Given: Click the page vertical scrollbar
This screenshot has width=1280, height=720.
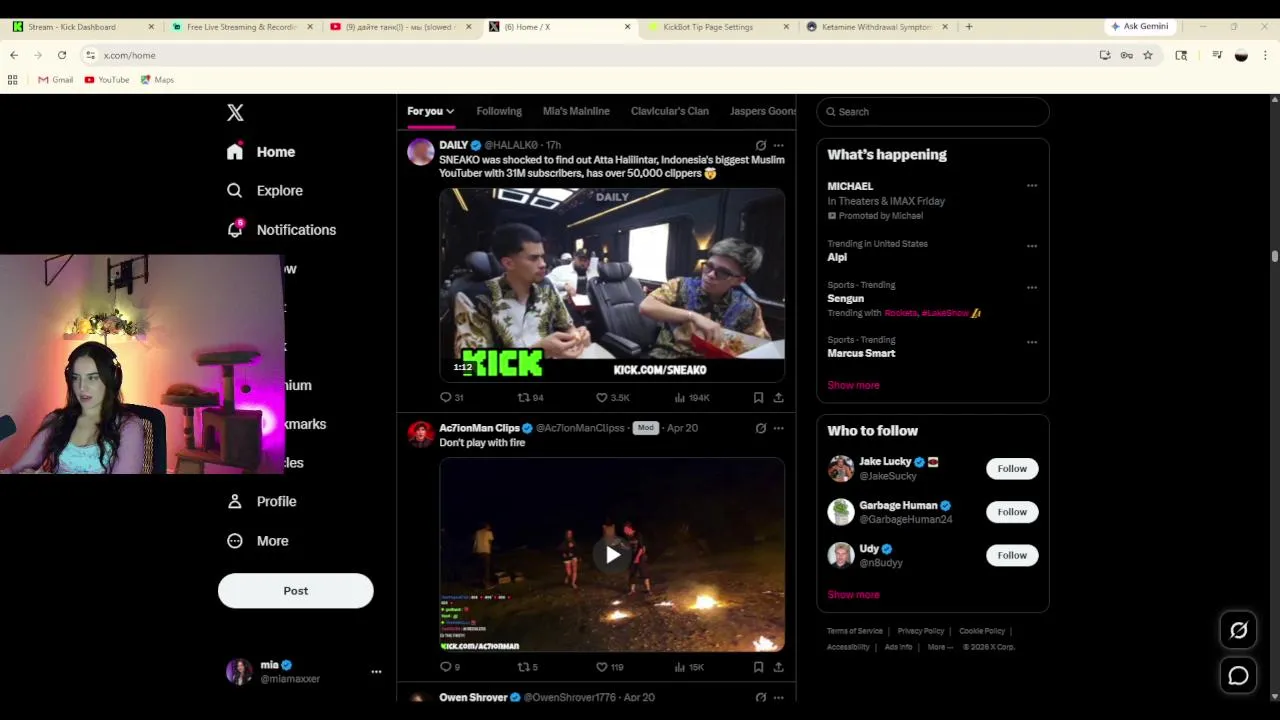Looking at the screenshot, I should (x=1275, y=257).
